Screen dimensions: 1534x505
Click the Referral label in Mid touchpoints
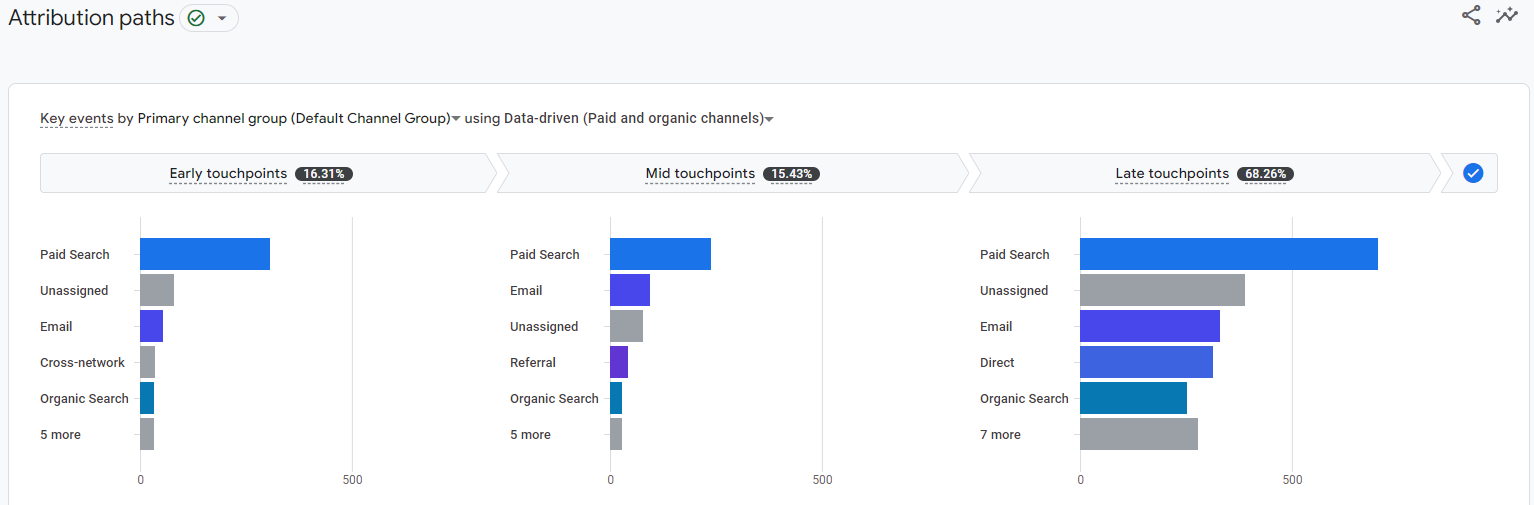(533, 363)
